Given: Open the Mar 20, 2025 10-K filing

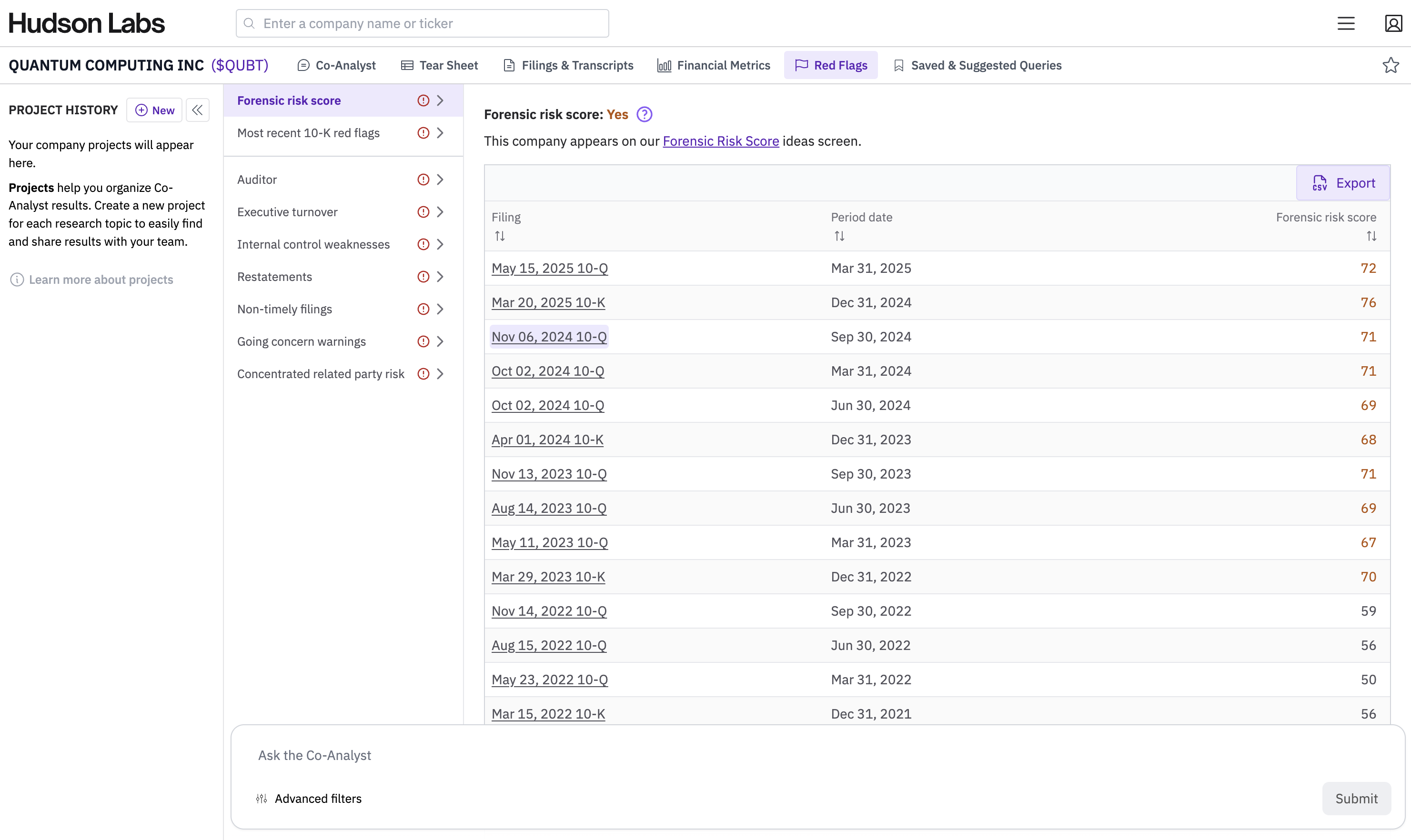Looking at the screenshot, I should [548, 302].
